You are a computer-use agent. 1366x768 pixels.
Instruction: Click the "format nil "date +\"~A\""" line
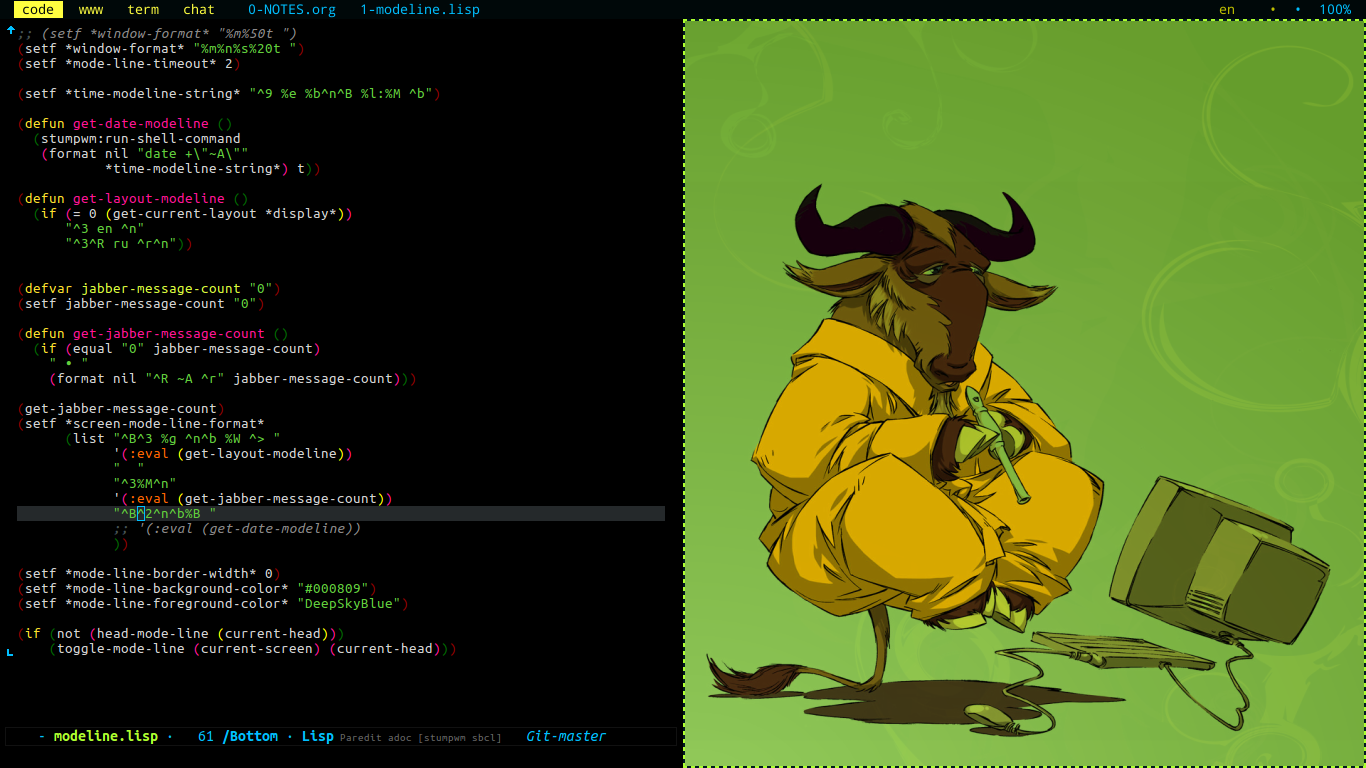tap(145, 153)
